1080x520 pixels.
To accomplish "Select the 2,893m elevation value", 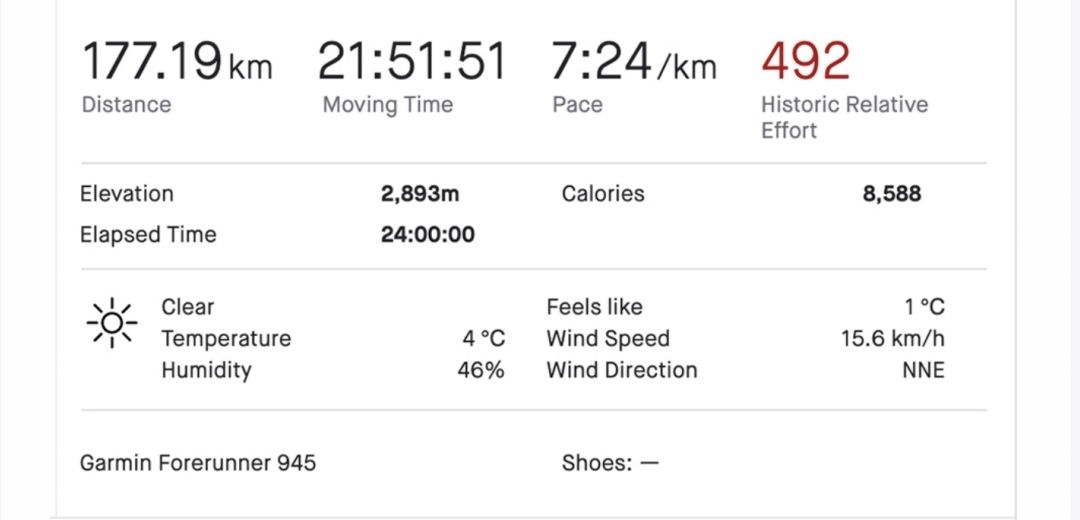I will pos(420,194).
